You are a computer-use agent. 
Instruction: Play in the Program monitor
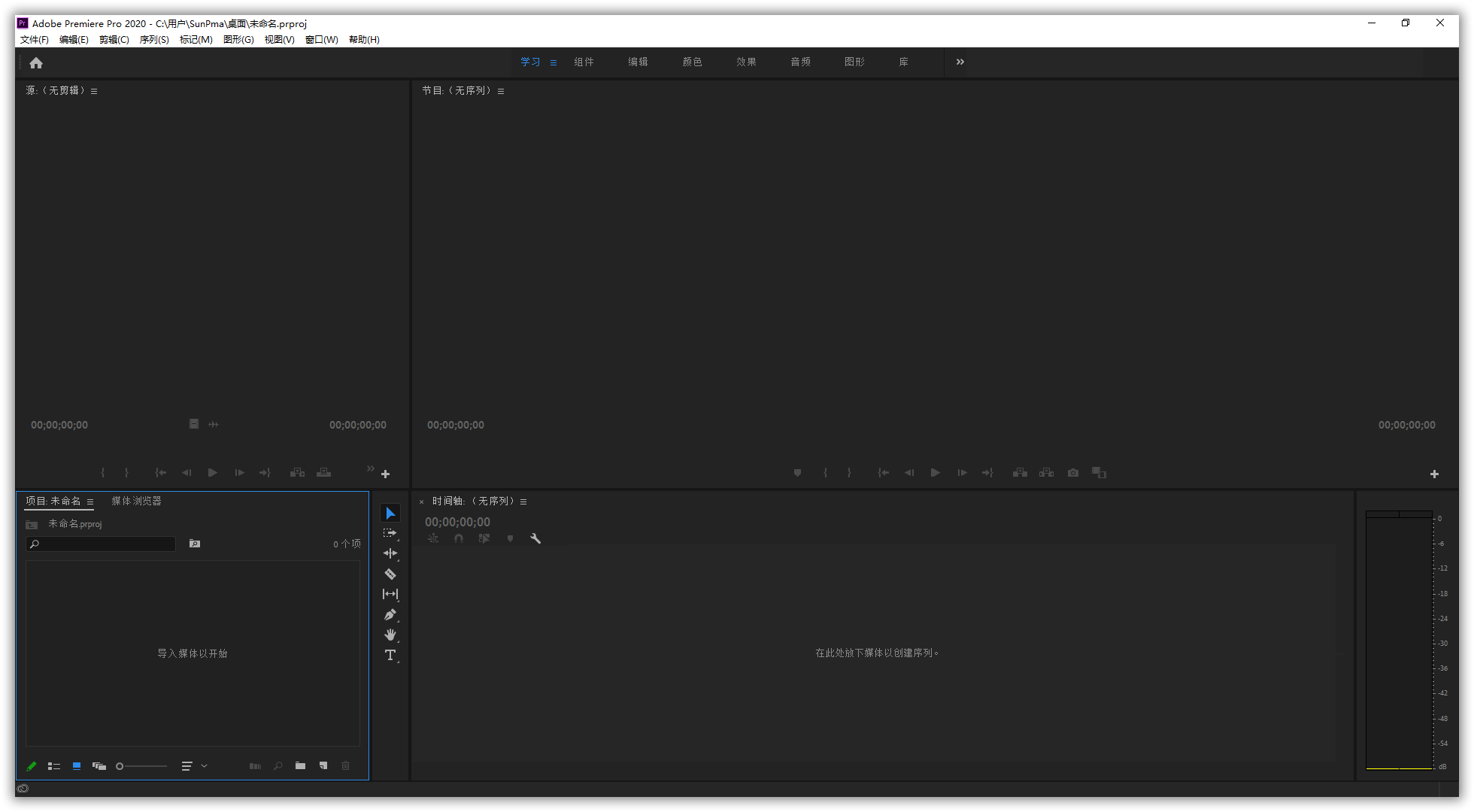tap(935, 473)
